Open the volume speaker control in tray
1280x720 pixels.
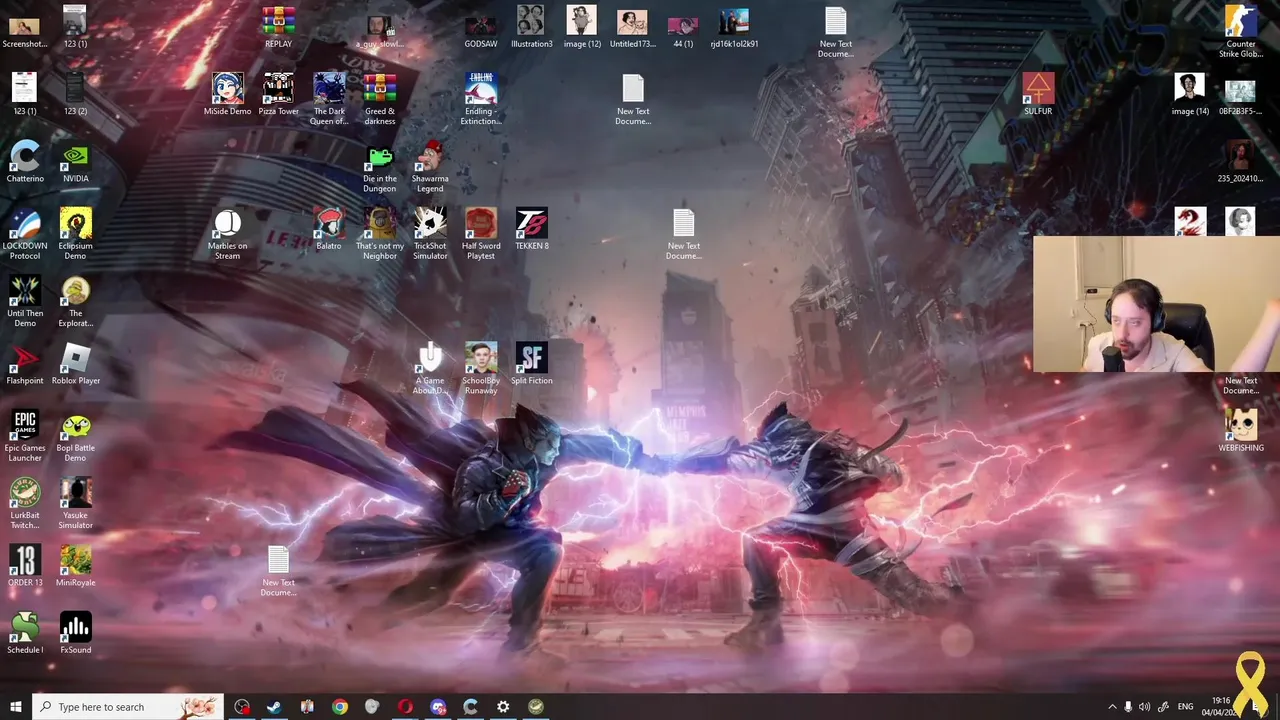1144,707
